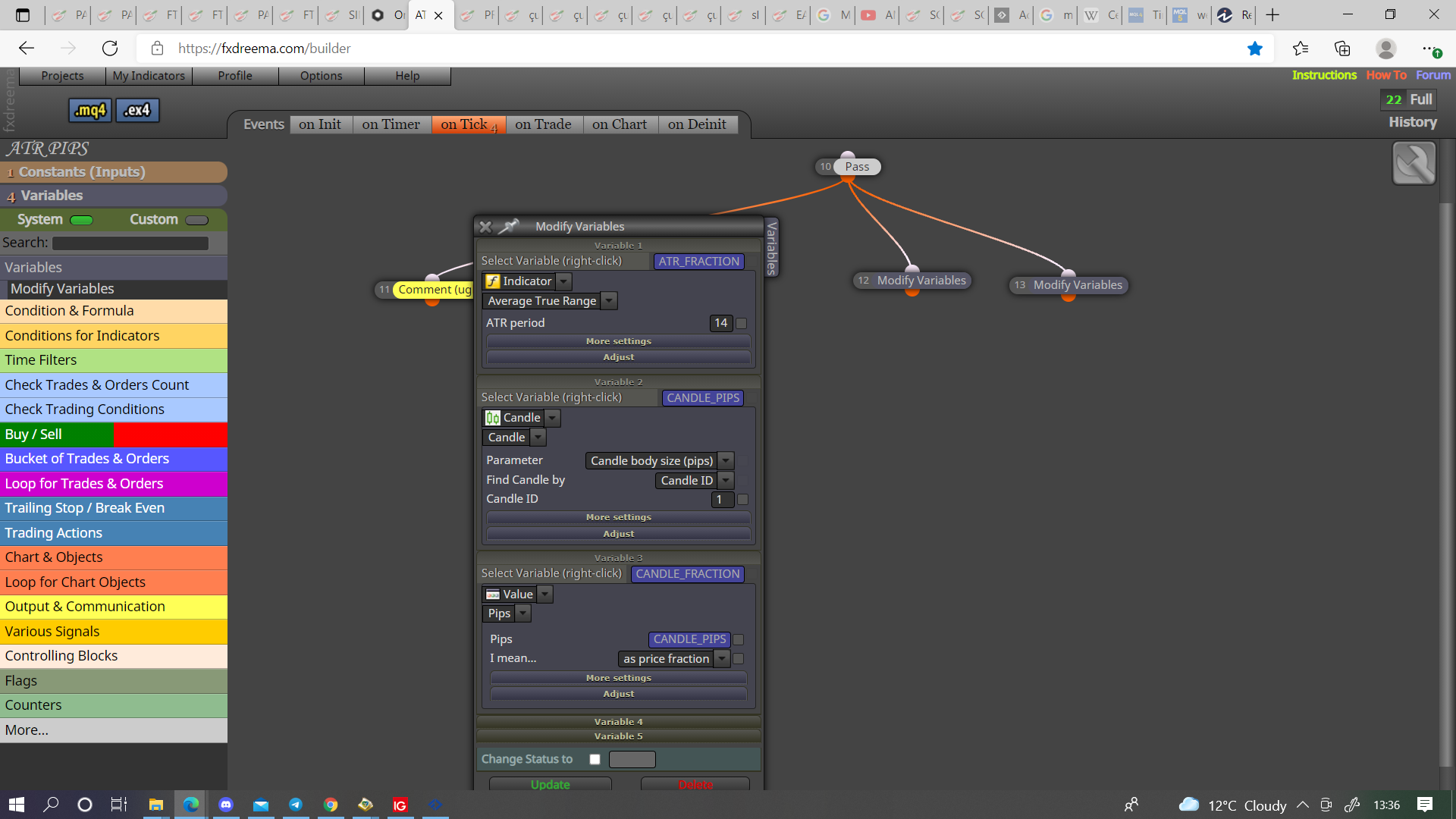Open Candle body size parameter dropdown

[x=726, y=461]
